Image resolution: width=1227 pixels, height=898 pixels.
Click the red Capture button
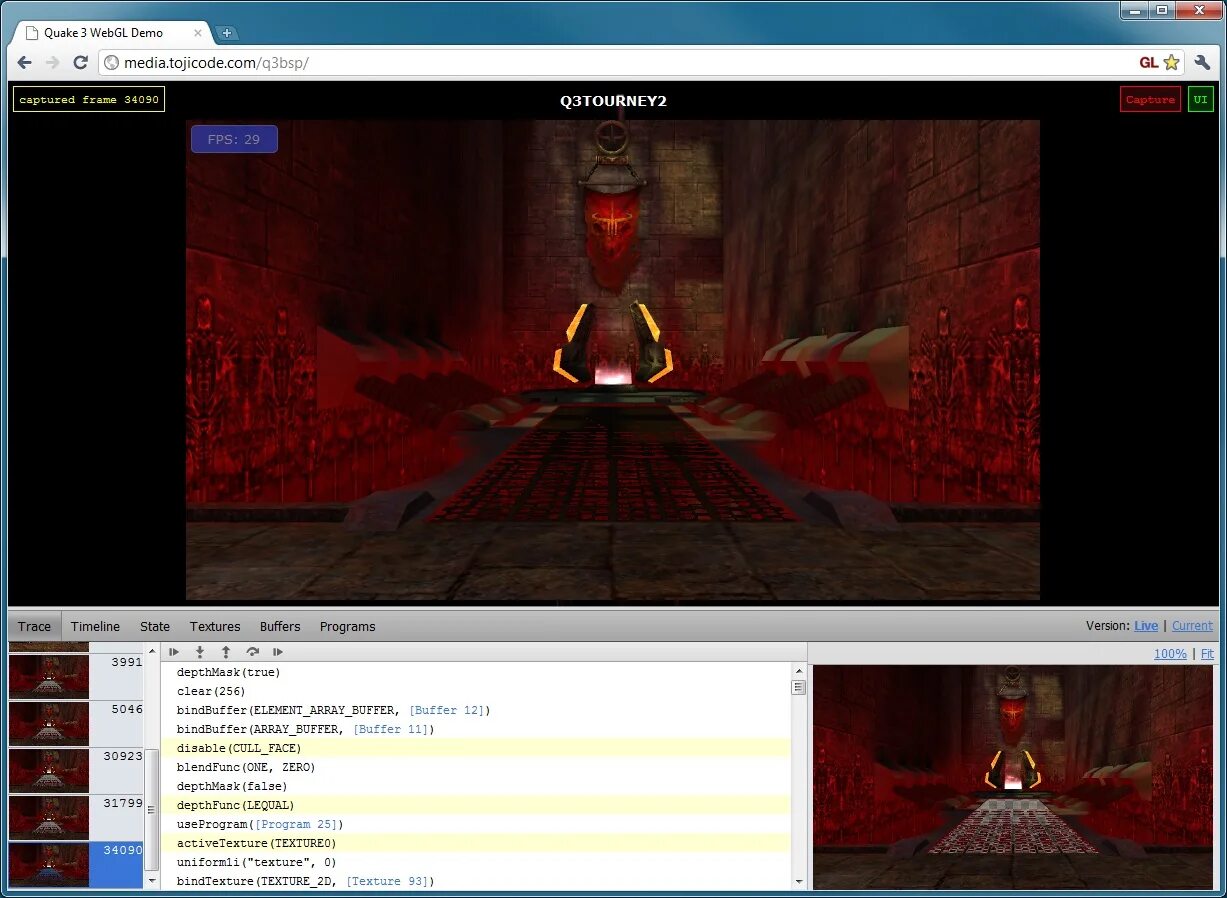pyautogui.click(x=1150, y=99)
